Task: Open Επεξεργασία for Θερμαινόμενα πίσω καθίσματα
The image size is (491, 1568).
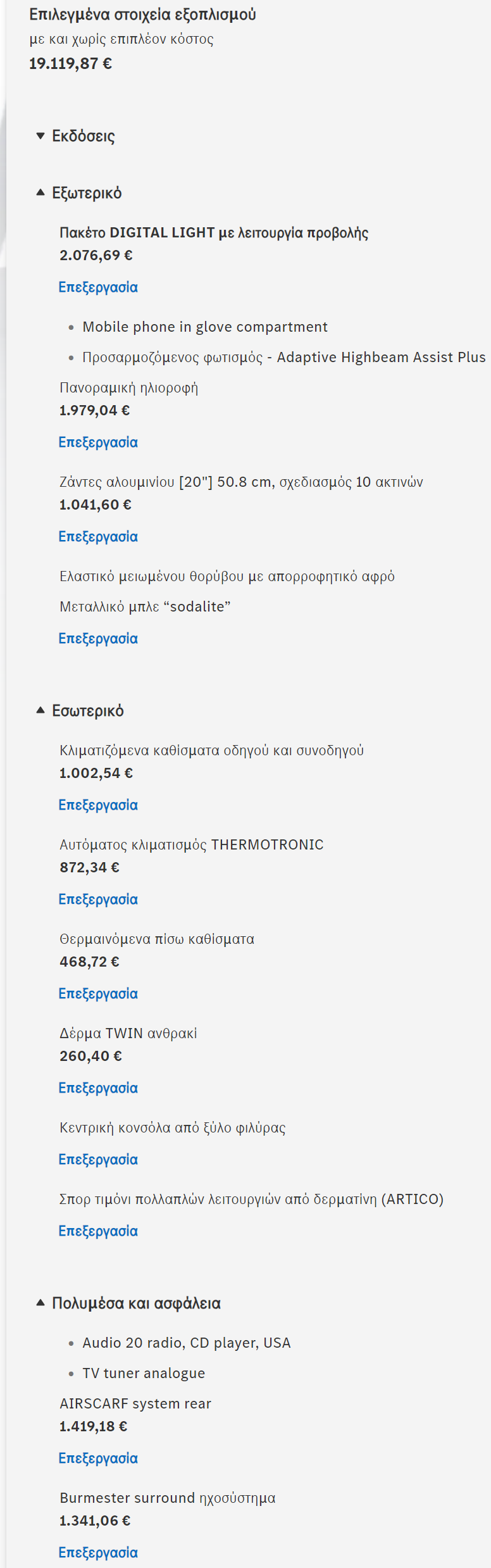Action: click(x=98, y=994)
